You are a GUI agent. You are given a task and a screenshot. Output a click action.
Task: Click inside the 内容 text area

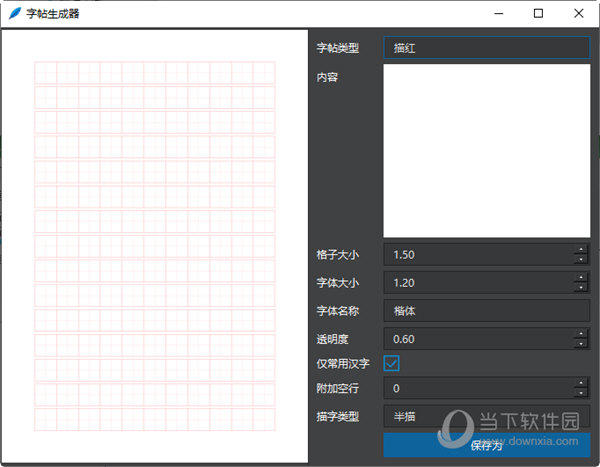(487, 151)
